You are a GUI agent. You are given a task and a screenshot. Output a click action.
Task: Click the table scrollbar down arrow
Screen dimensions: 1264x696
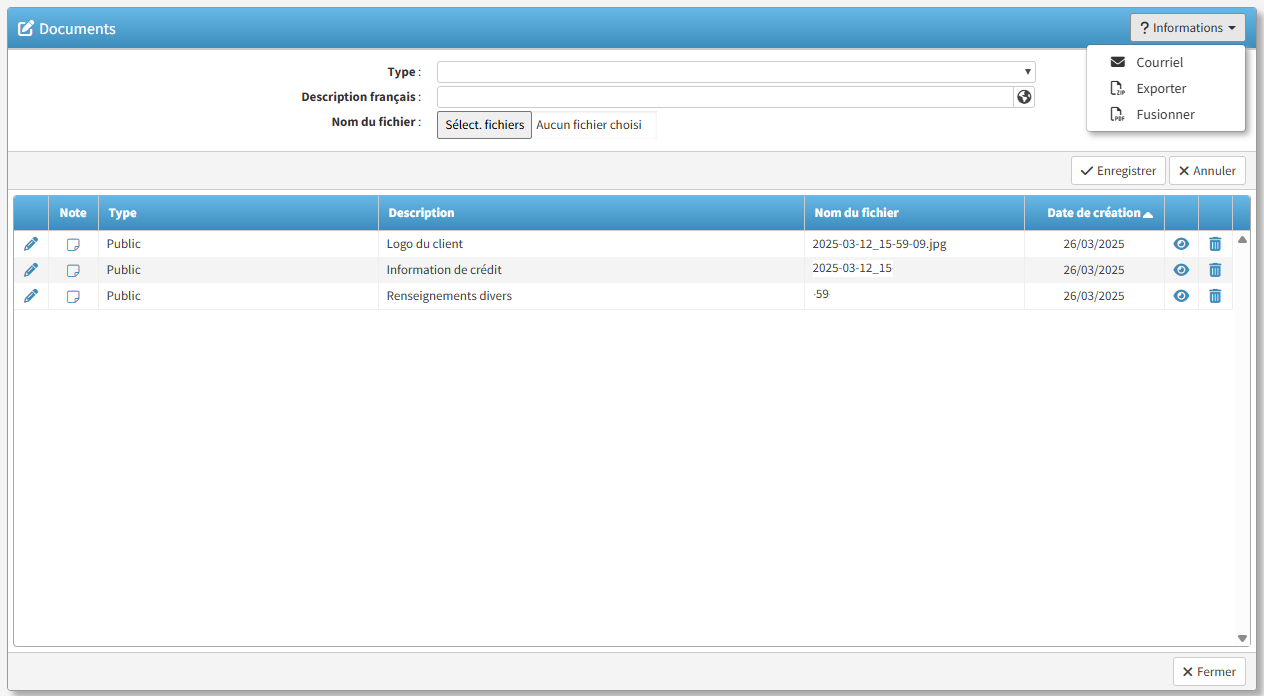[x=1242, y=638]
